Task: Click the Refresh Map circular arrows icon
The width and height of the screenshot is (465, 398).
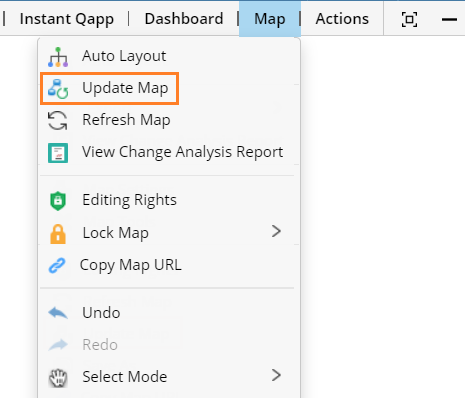Action: [58, 121]
